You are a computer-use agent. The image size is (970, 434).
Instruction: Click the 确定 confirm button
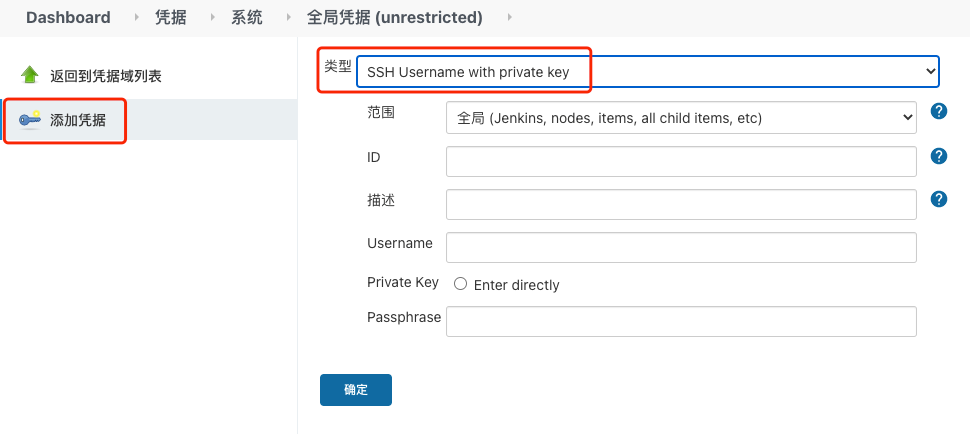pos(356,390)
